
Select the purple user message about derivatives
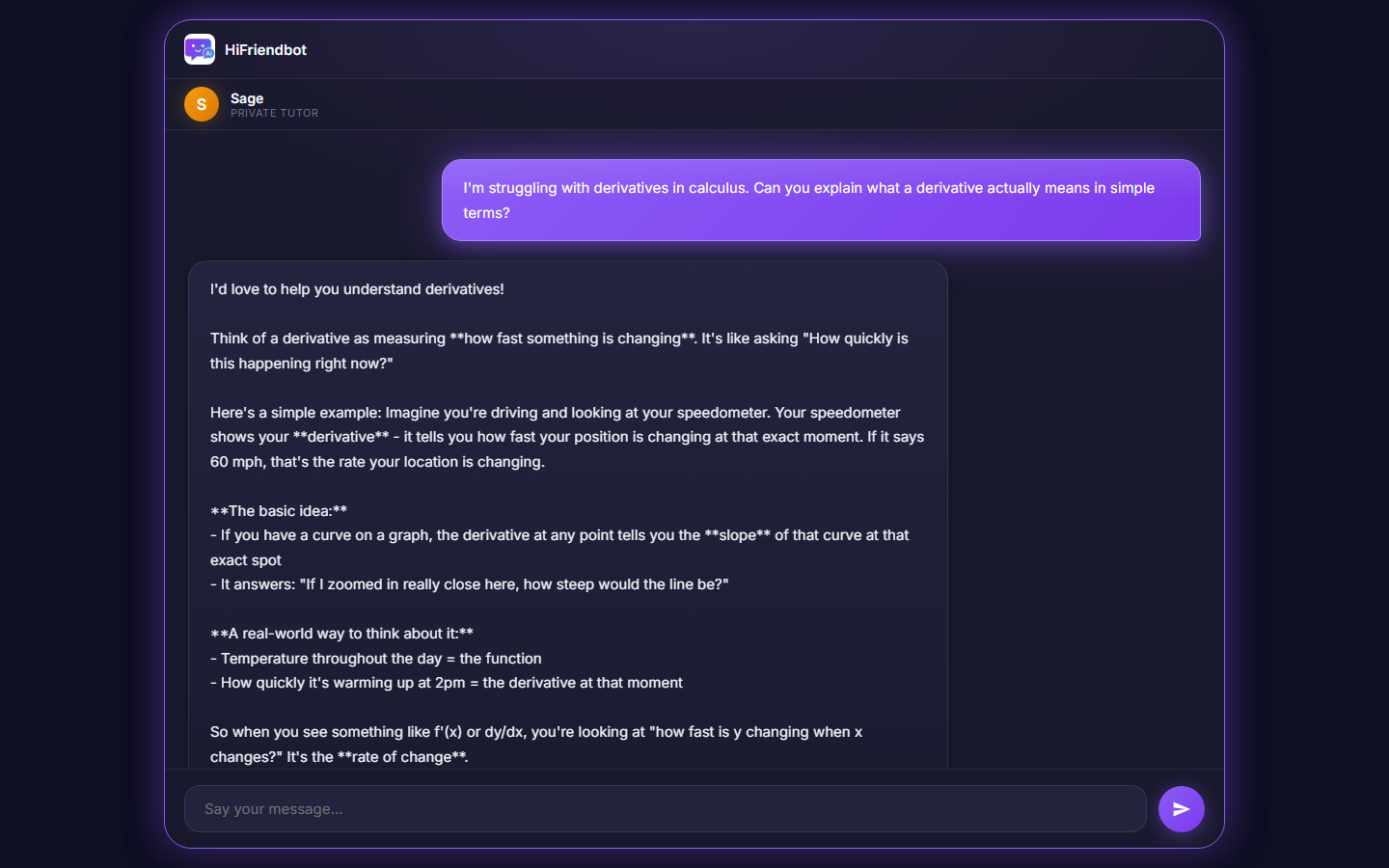click(821, 201)
